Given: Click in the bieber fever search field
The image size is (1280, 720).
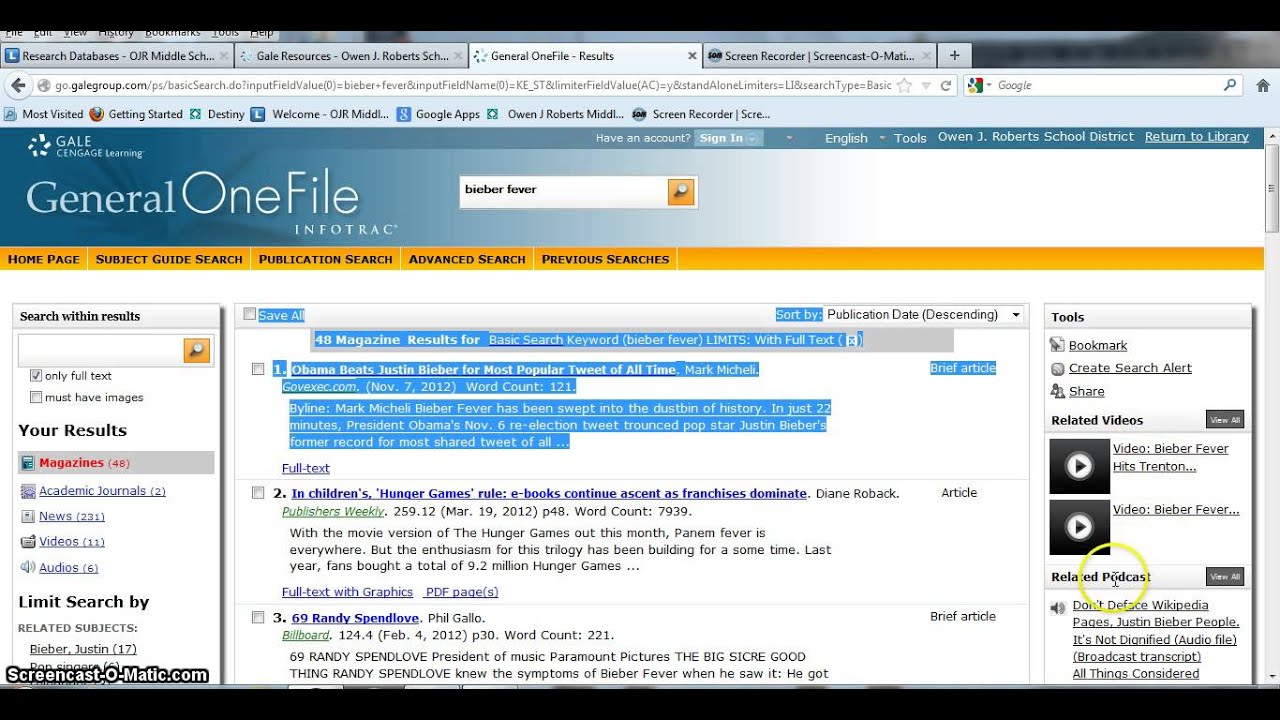Looking at the screenshot, I should (563, 190).
